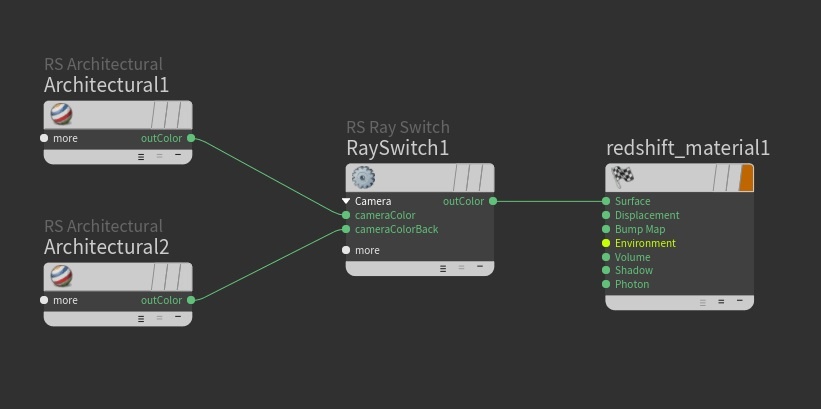Click the Shadow input connector
This screenshot has width=821, height=409.
click(x=606, y=270)
